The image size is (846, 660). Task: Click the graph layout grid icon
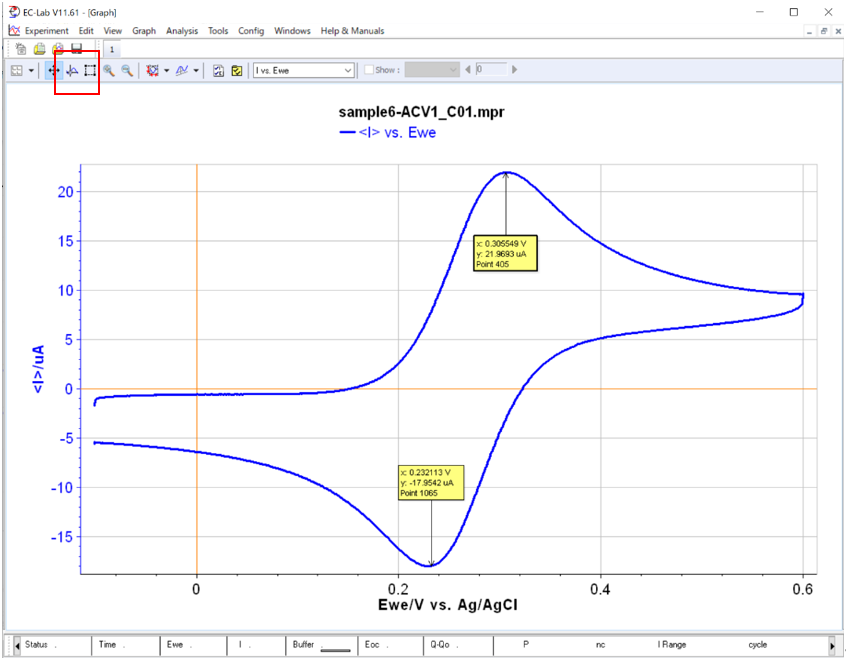pyautogui.click(x=17, y=70)
